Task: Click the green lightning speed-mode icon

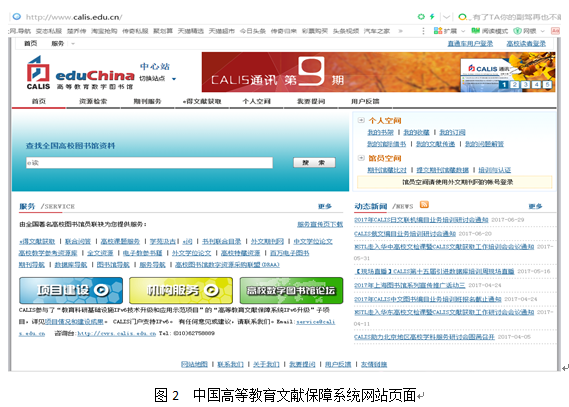Action: (432, 16)
